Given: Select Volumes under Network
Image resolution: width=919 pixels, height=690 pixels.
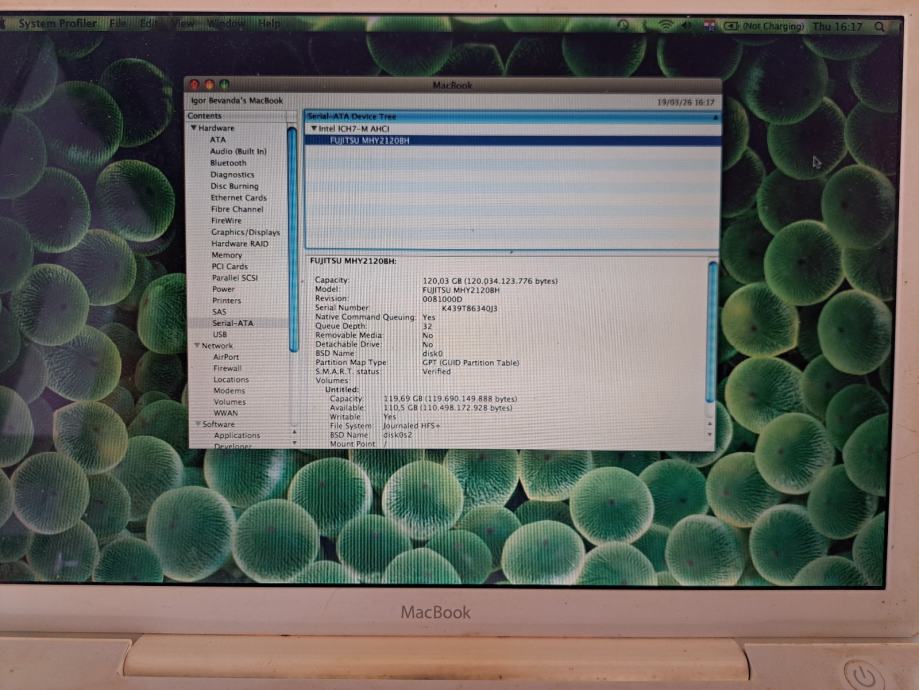Looking at the screenshot, I should [x=230, y=402].
